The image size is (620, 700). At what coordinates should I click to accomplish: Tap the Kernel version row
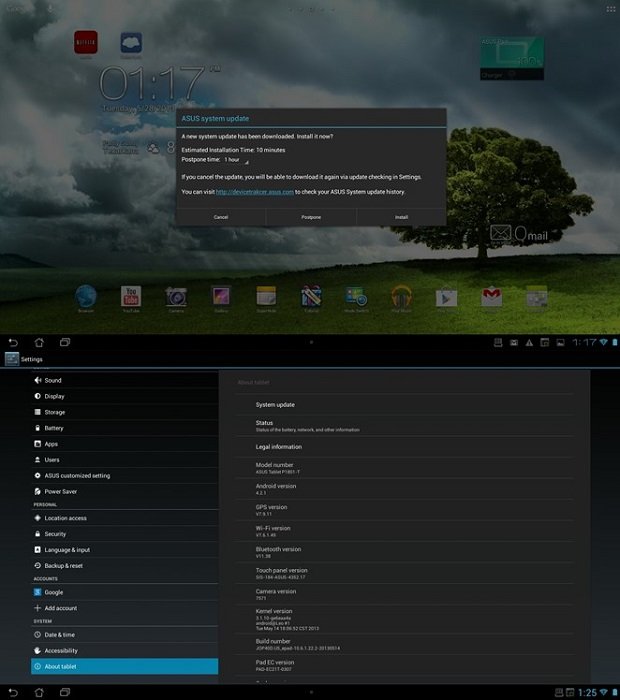(x=404, y=619)
